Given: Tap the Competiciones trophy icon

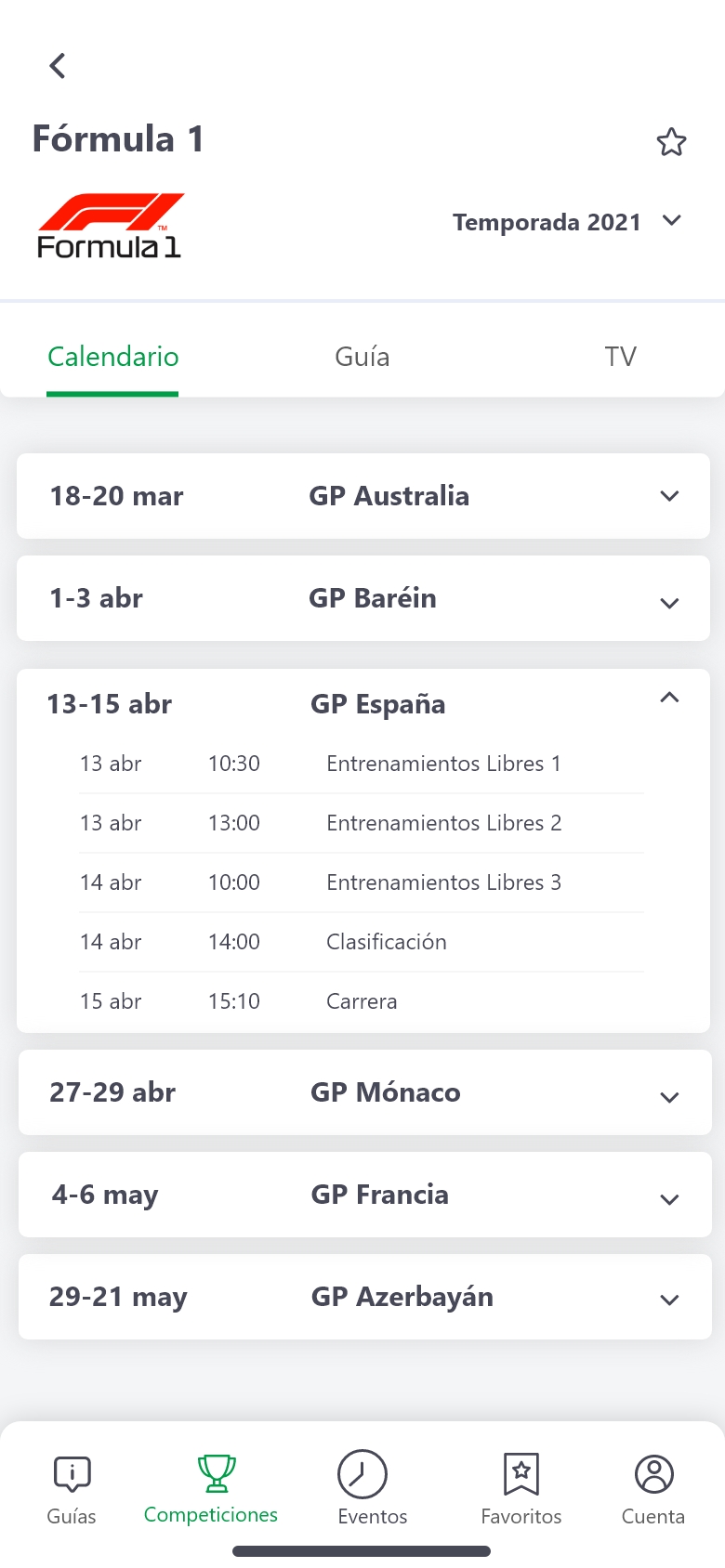Looking at the screenshot, I should (x=216, y=1474).
